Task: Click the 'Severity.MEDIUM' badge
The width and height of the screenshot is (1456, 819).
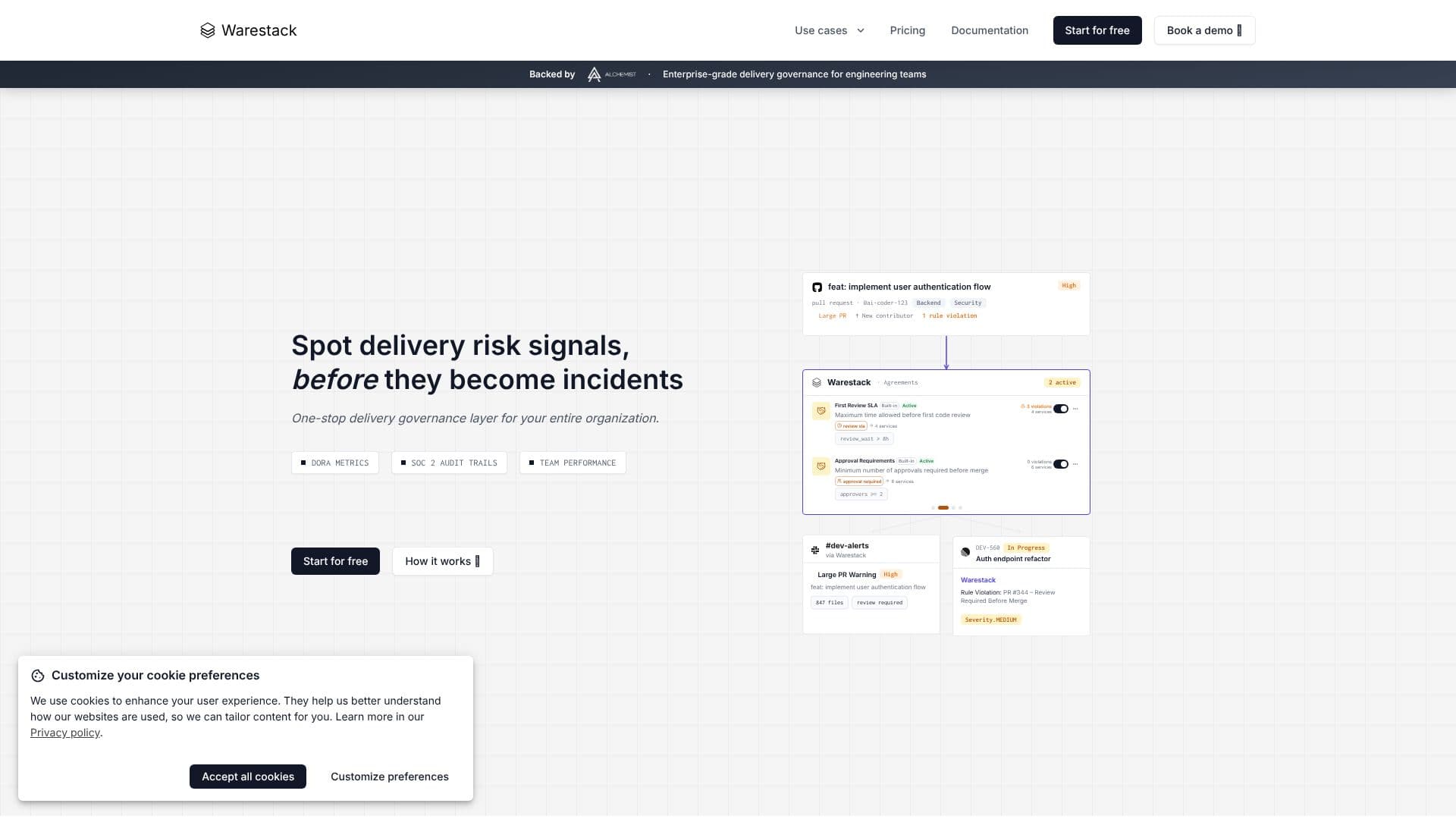Action: pyautogui.click(x=990, y=620)
